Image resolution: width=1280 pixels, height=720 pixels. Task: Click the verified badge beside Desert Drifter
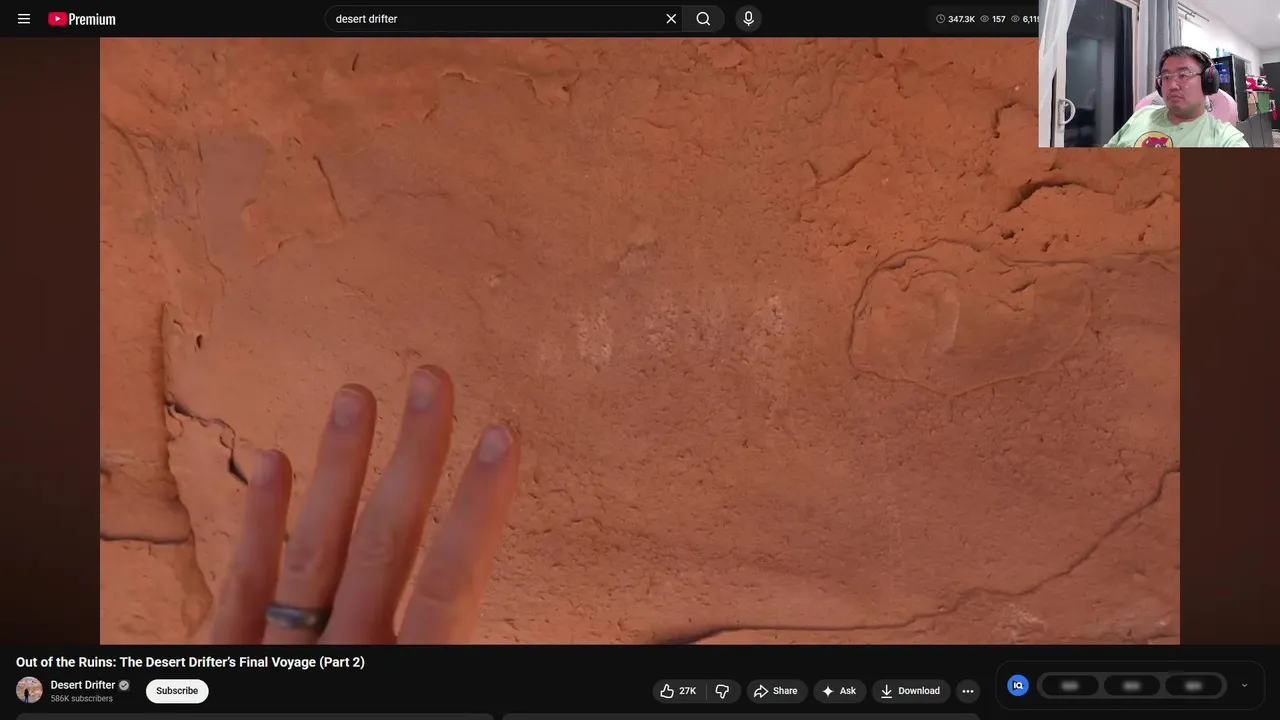coord(124,685)
